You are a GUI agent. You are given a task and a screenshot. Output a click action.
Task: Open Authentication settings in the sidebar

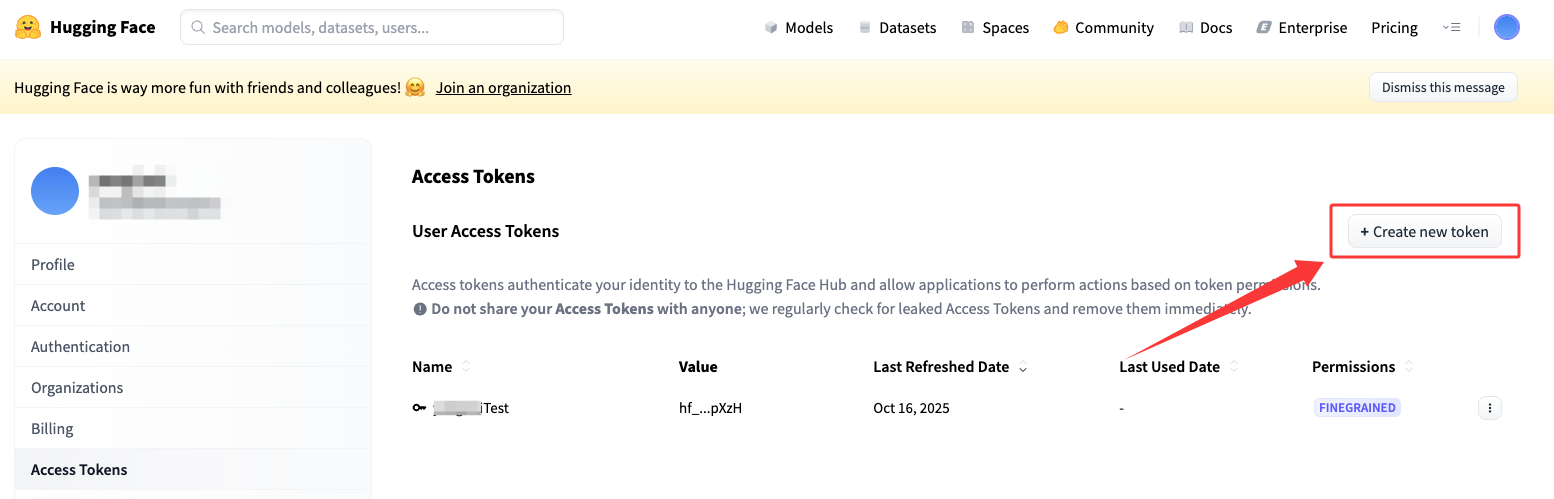pos(80,346)
